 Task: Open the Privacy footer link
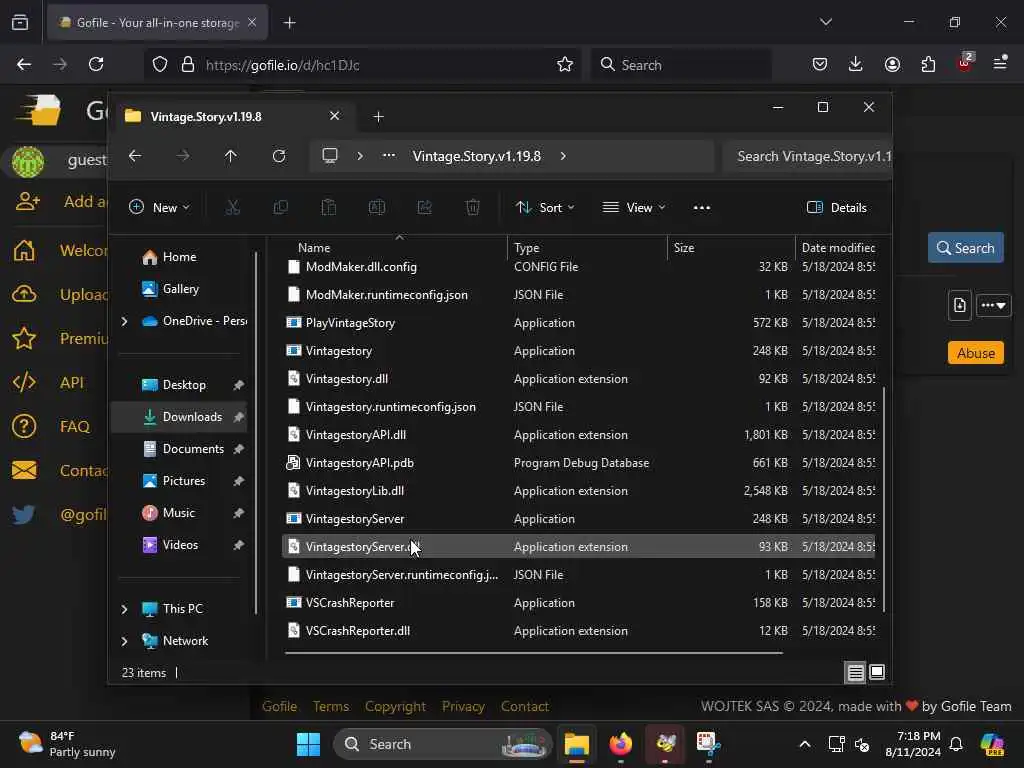coord(463,706)
